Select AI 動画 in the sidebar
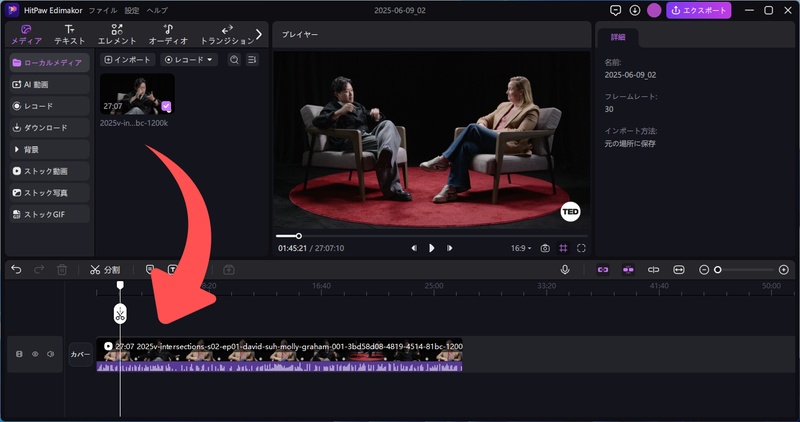Image resolution: width=800 pixels, height=422 pixels. (x=49, y=84)
